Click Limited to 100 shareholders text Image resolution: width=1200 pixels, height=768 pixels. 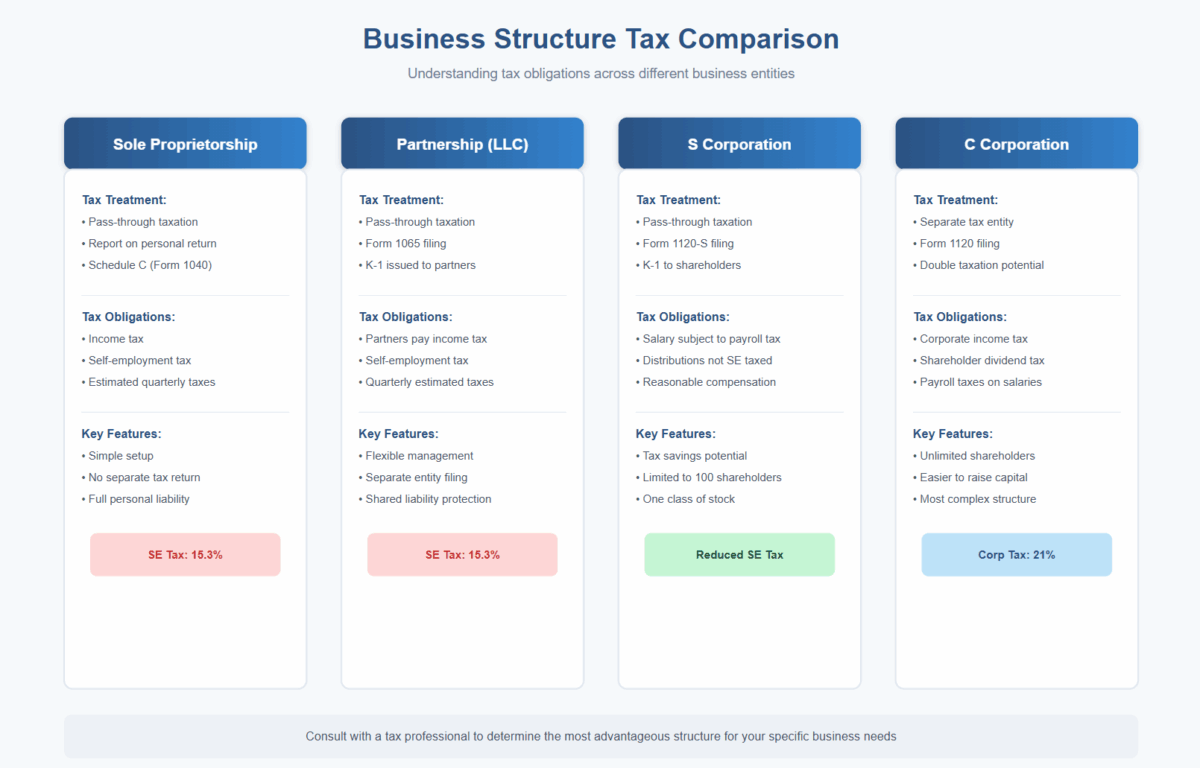coord(711,477)
